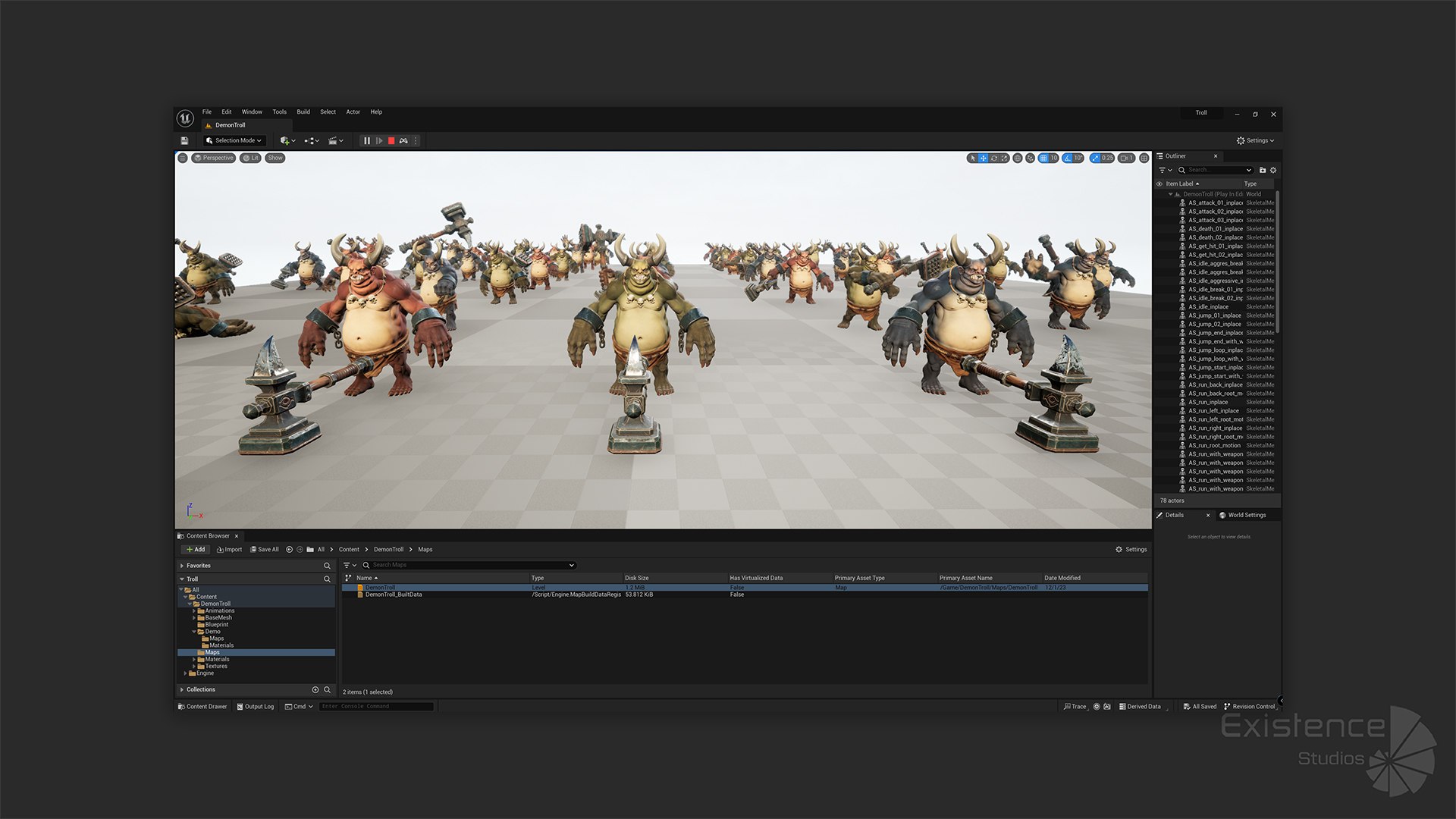1456x819 pixels.
Task: Toggle grid snapping in viewport
Action: tap(1044, 158)
